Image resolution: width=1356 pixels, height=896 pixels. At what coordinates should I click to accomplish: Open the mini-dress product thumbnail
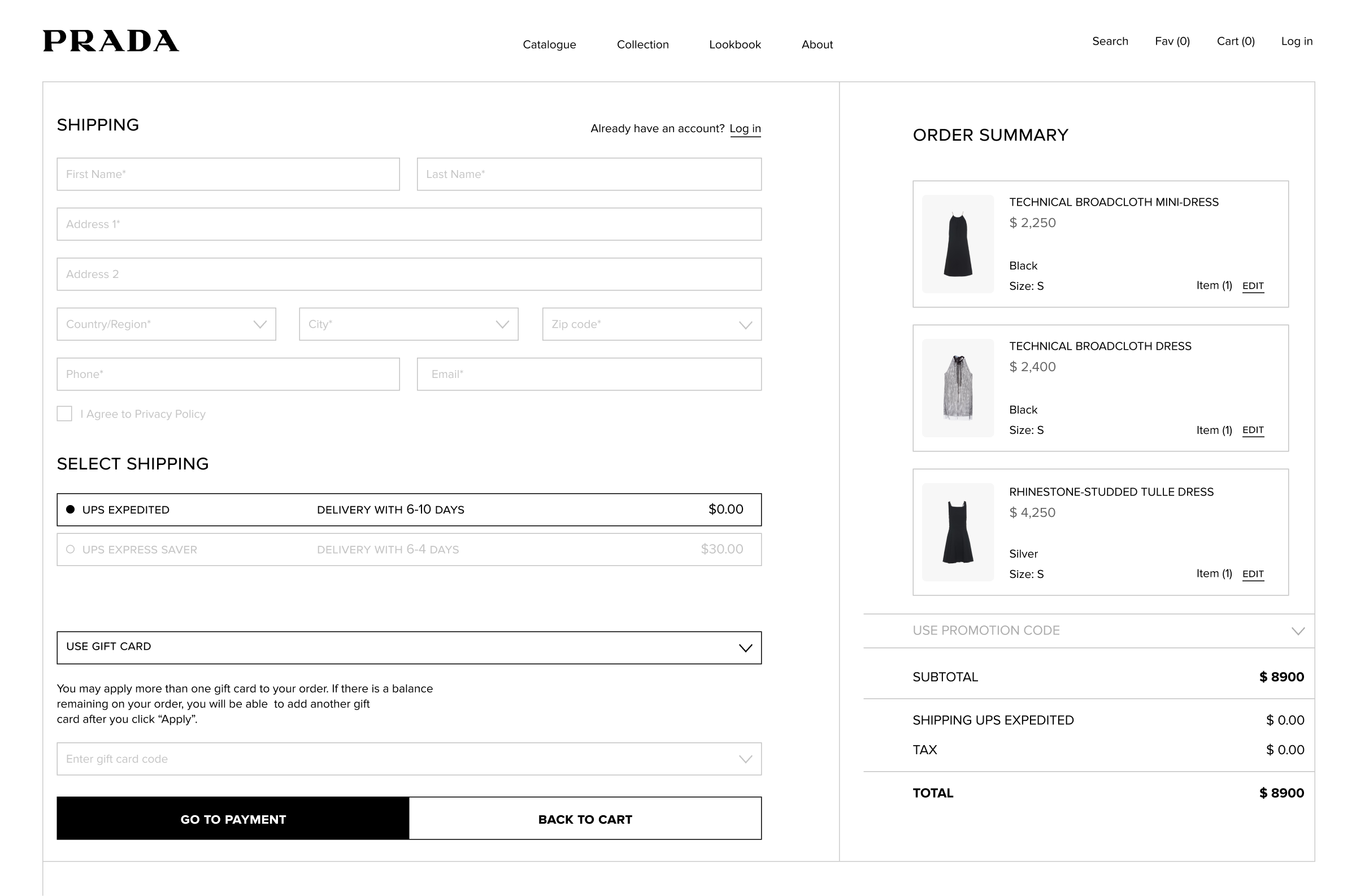coord(958,244)
